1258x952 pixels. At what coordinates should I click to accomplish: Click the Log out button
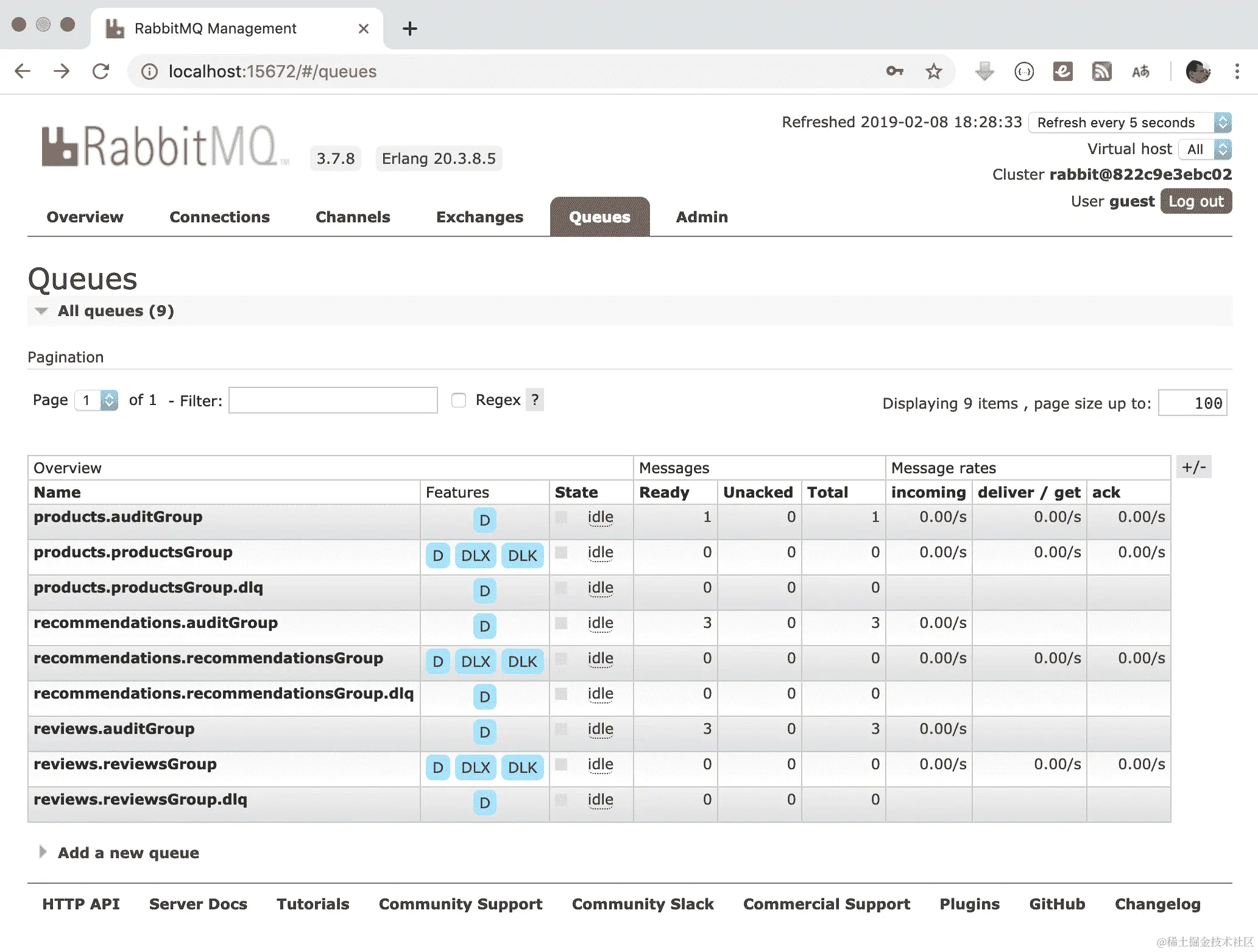click(1195, 202)
